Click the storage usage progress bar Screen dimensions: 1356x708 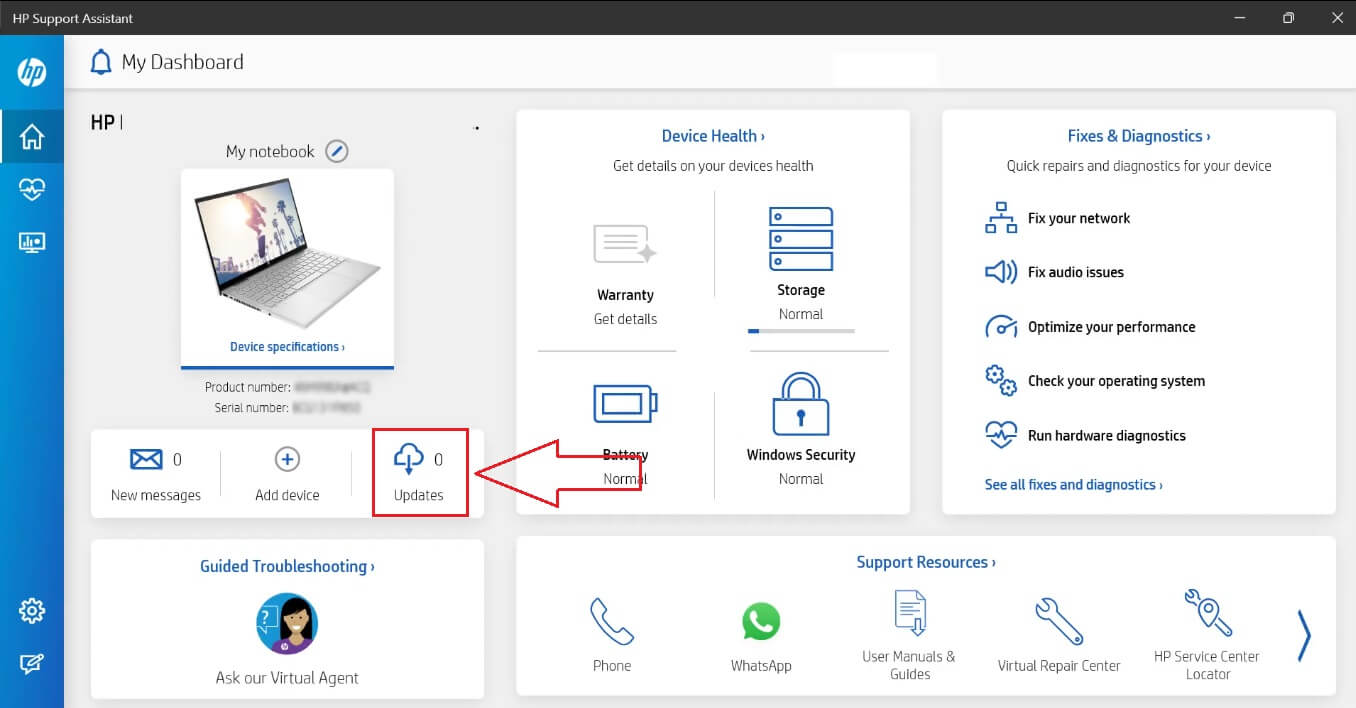(x=801, y=330)
